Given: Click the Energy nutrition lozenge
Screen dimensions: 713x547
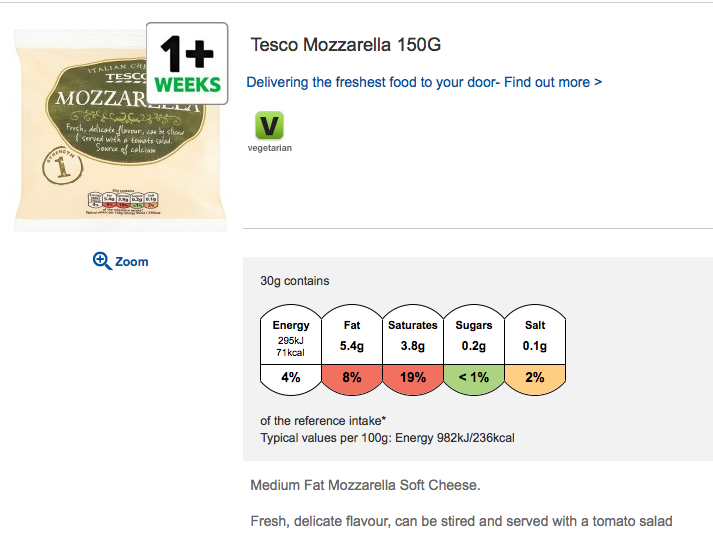Looking at the screenshot, I should [291, 338].
